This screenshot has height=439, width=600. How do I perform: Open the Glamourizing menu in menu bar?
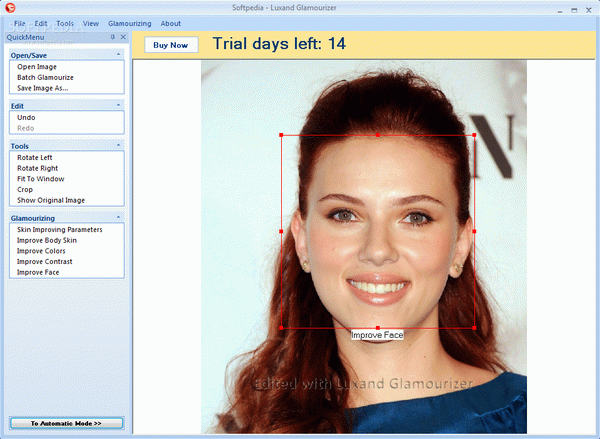pyautogui.click(x=130, y=23)
